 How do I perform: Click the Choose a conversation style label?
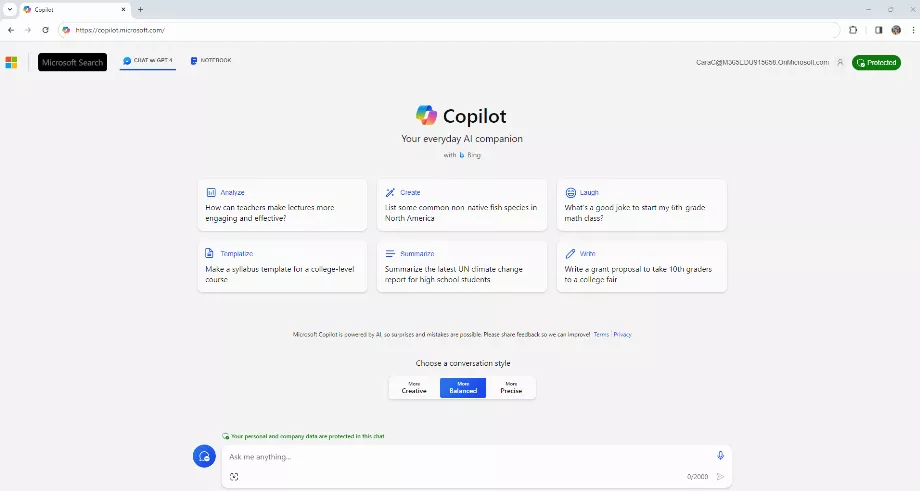click(463, 363)
